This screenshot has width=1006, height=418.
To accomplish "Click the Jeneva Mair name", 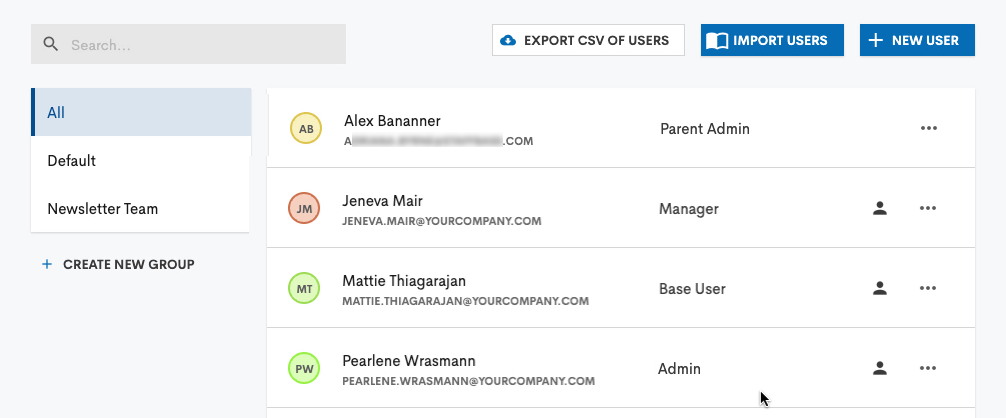I will pyautogui.click(x=382, y=201).
